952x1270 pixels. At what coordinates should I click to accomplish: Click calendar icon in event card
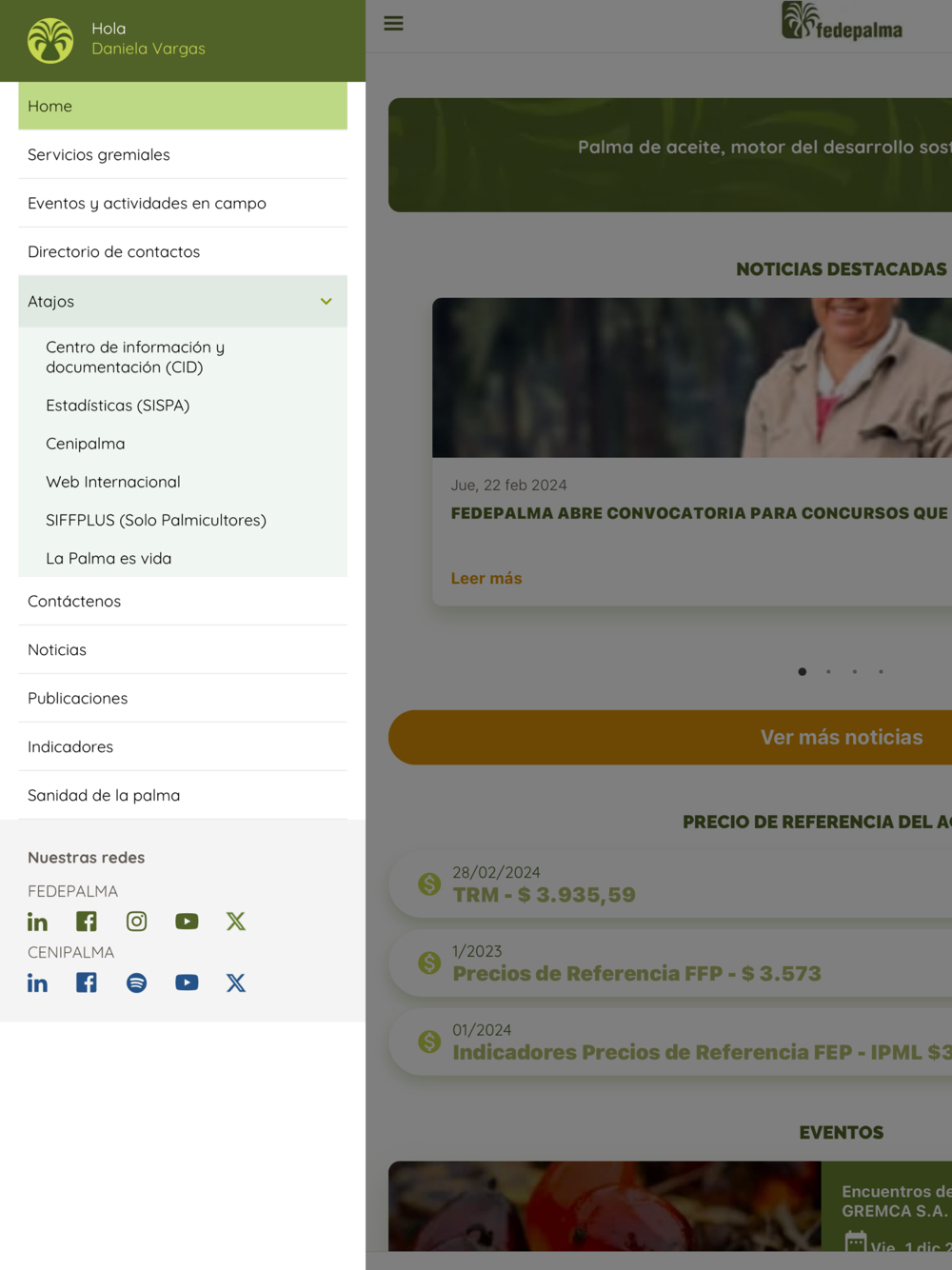856,1242
